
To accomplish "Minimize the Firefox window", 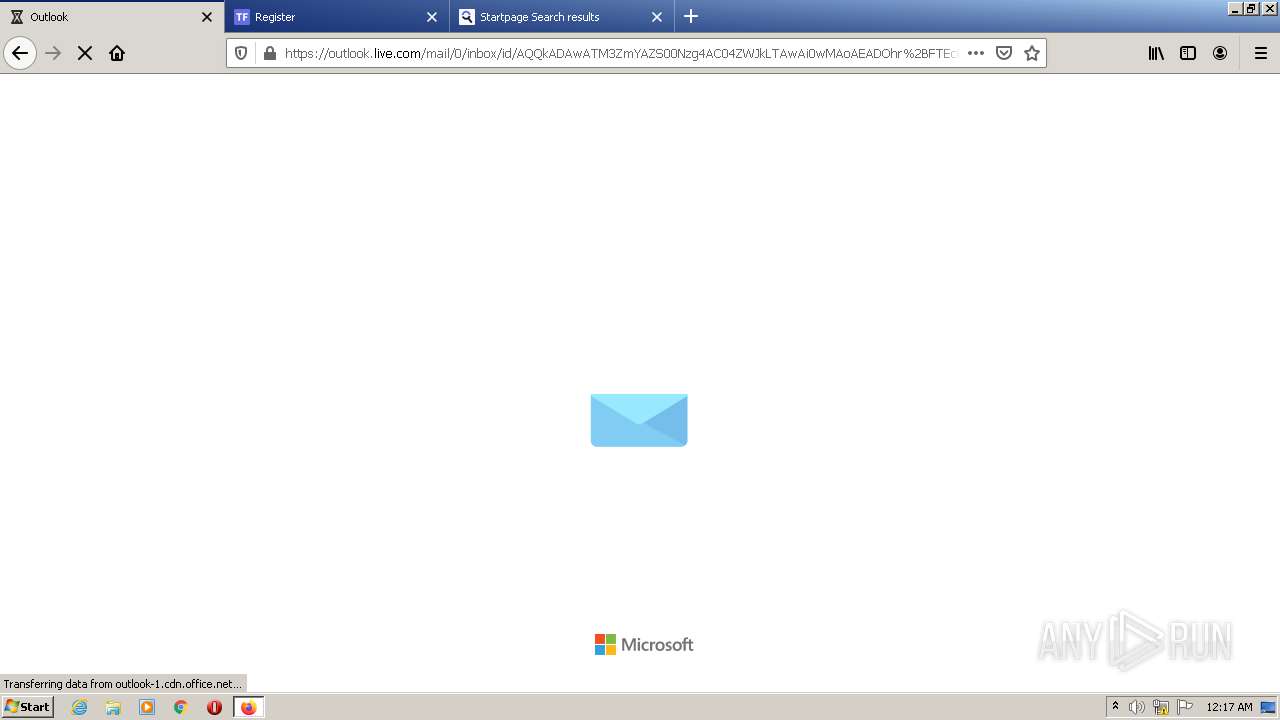I will [x=1235, y=8].
